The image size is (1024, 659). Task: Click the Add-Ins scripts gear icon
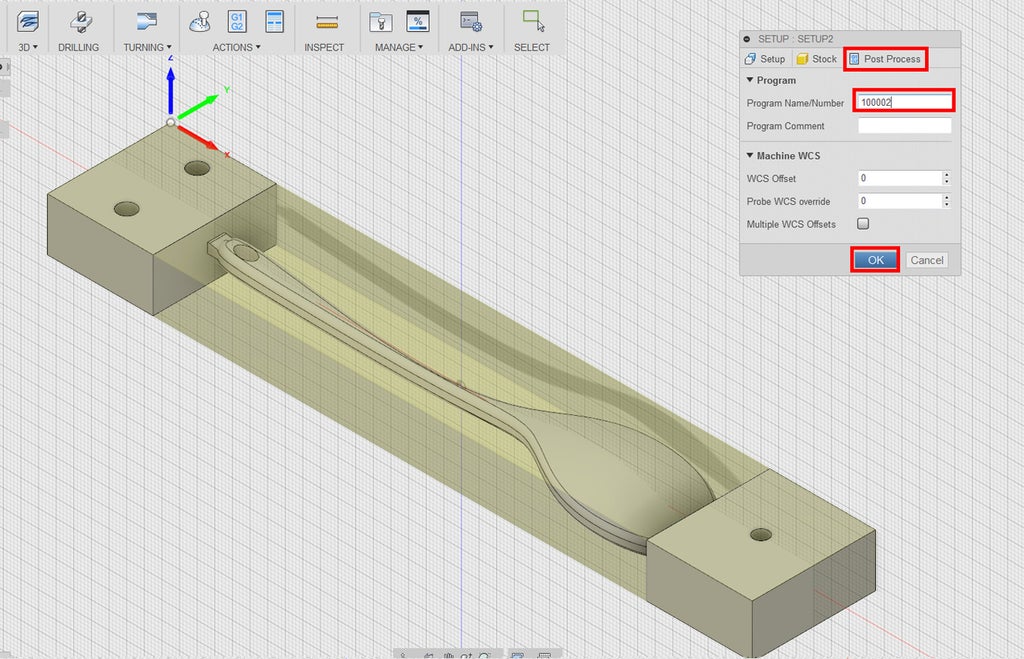[471, 22]
